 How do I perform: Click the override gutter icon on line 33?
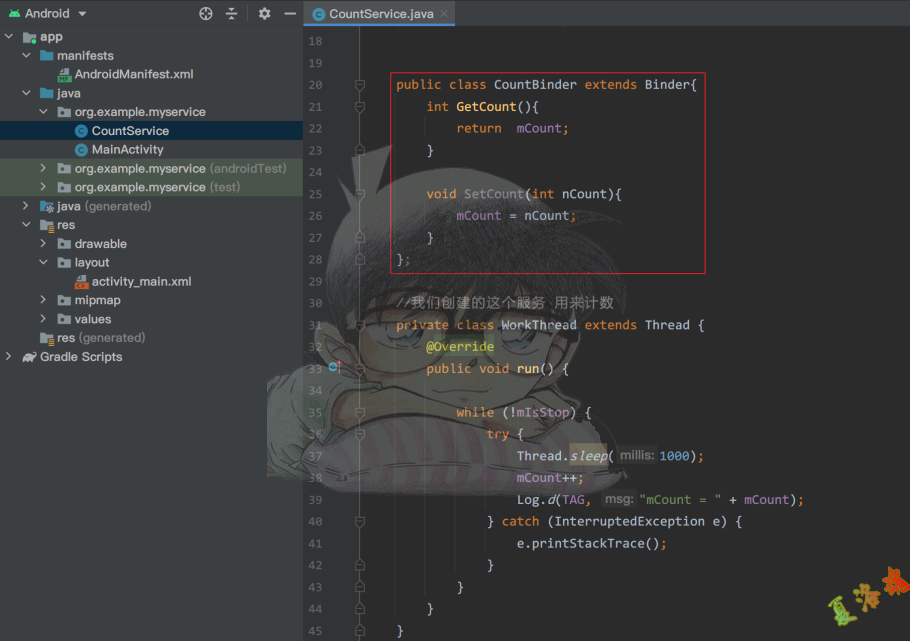[x=334, y=368]
